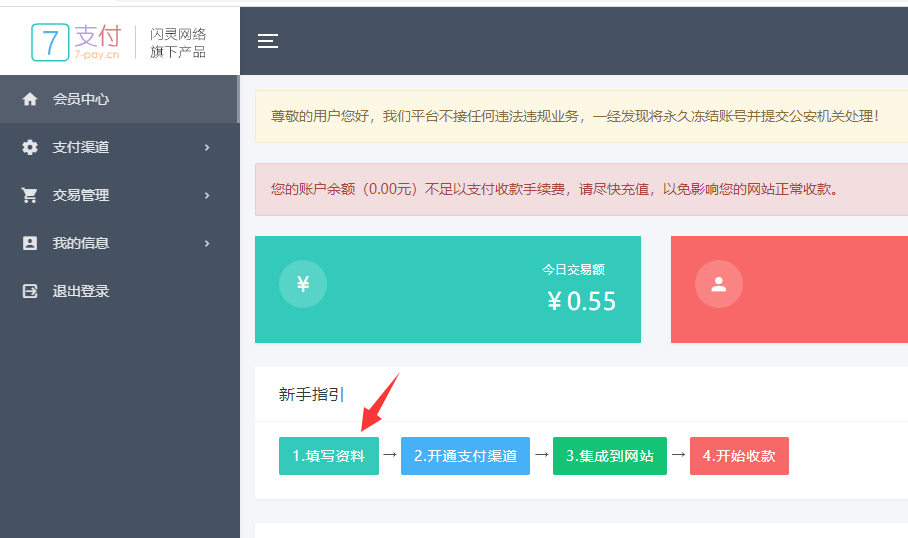Click the shopping cart icon beside 交易管理
This screenshot has height=538, width=908.
(x=30, y=195)
